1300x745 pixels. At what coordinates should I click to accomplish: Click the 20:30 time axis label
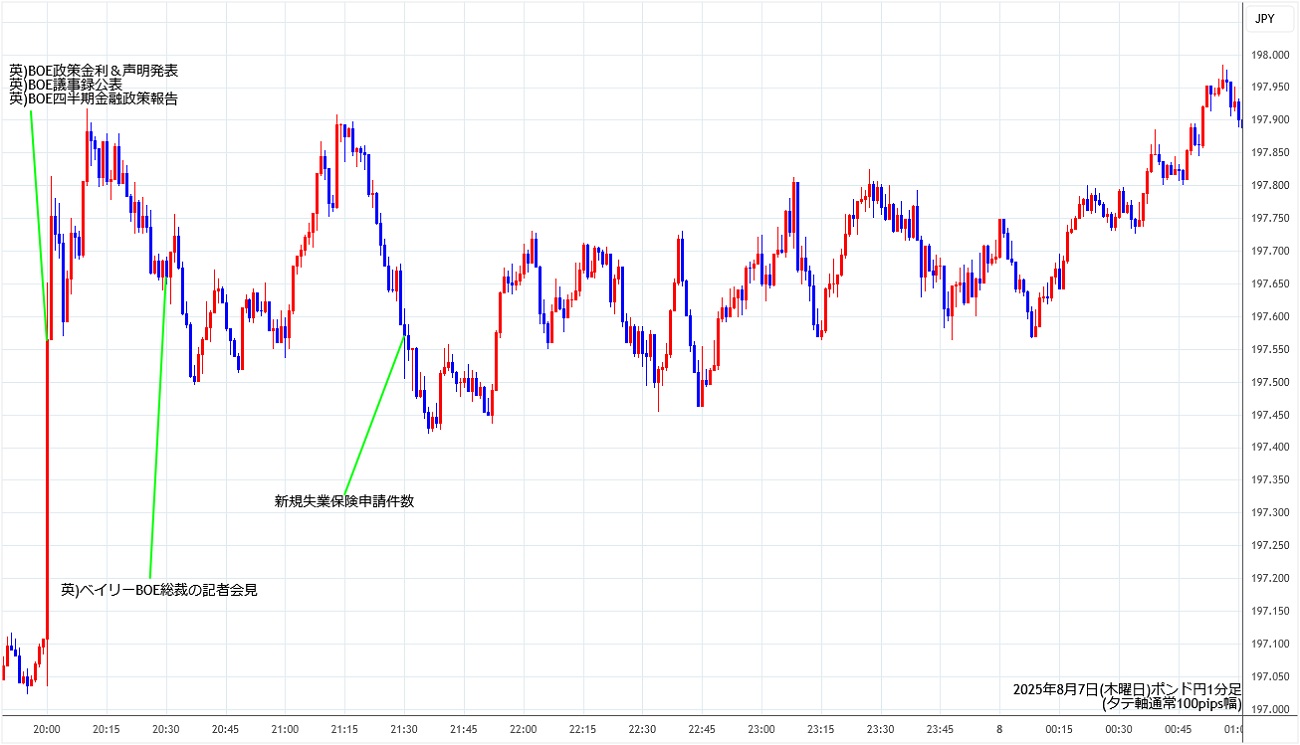coord(166,729)
